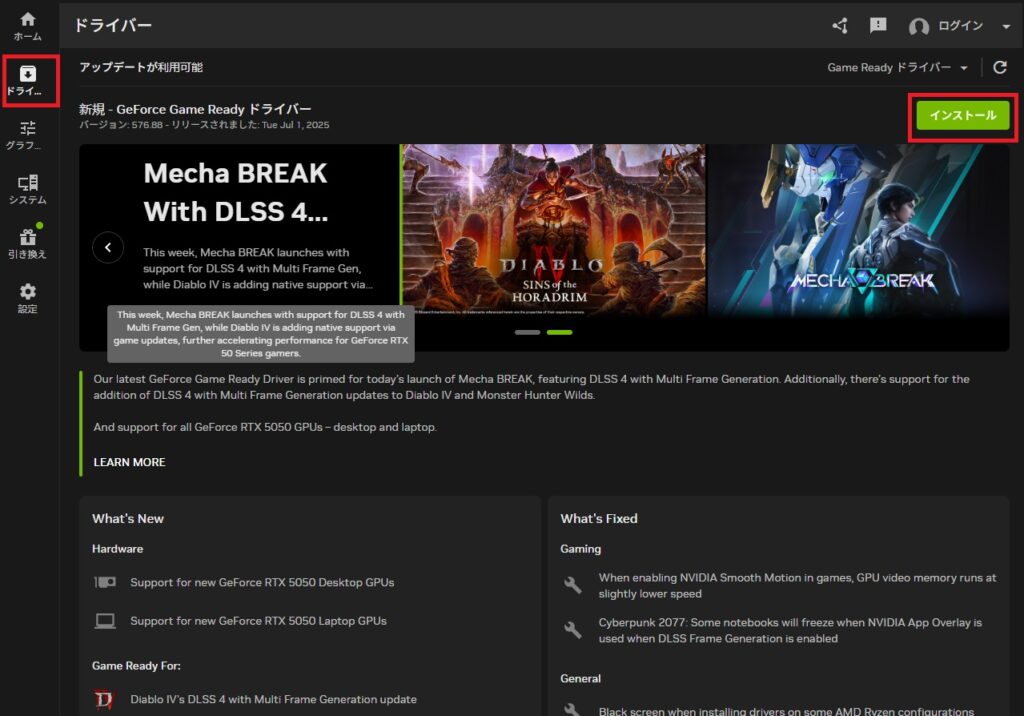Image resolution: width=1024 pixels, height=716 pixels.
Task: Click the '新規 - GeForce Game Ready ドライバー' title
Action: 195,109
